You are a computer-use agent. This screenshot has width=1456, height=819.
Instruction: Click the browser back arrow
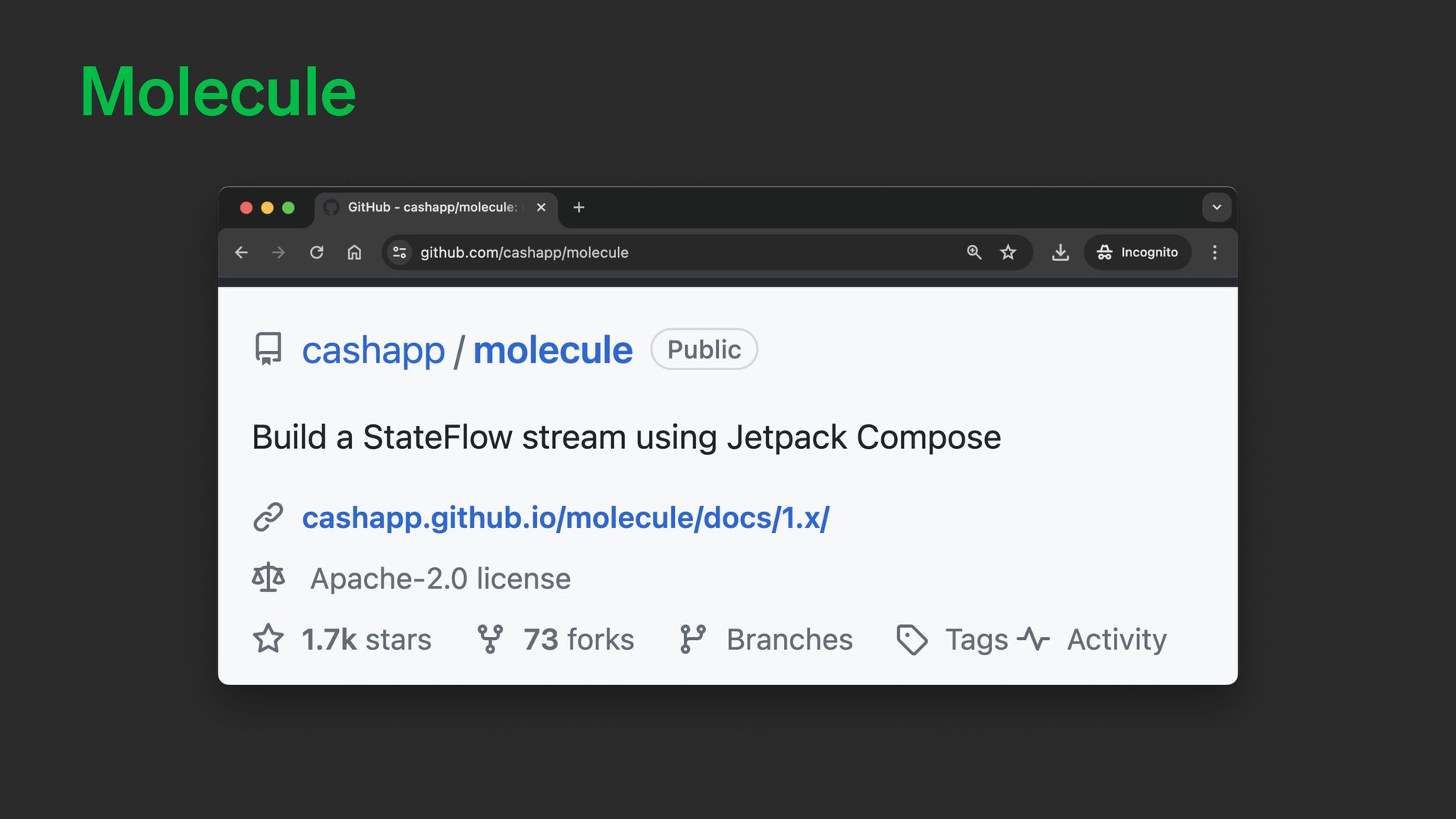tap(241, 253)
